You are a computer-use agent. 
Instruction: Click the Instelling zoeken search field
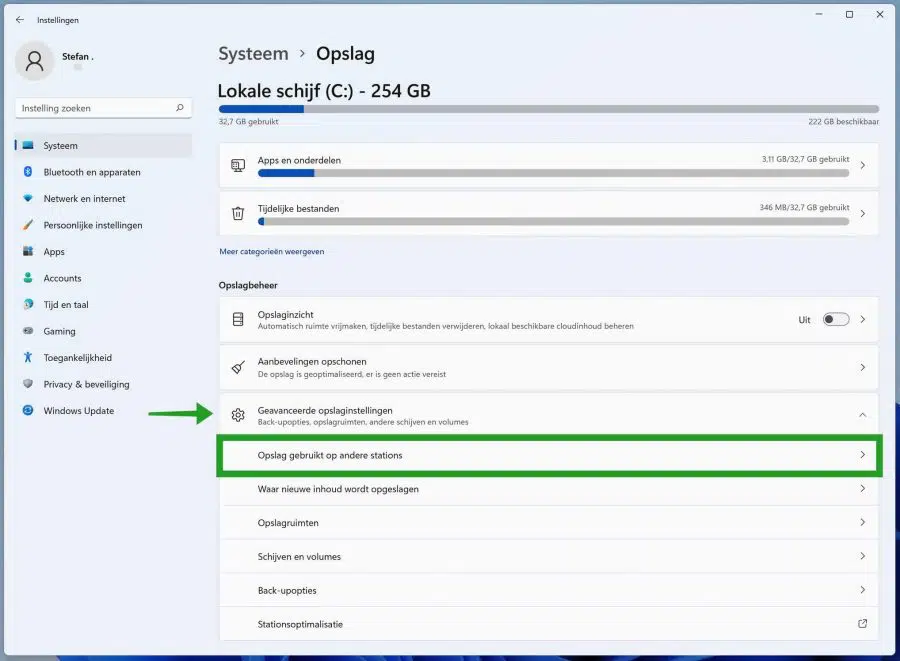coord(103,108)
